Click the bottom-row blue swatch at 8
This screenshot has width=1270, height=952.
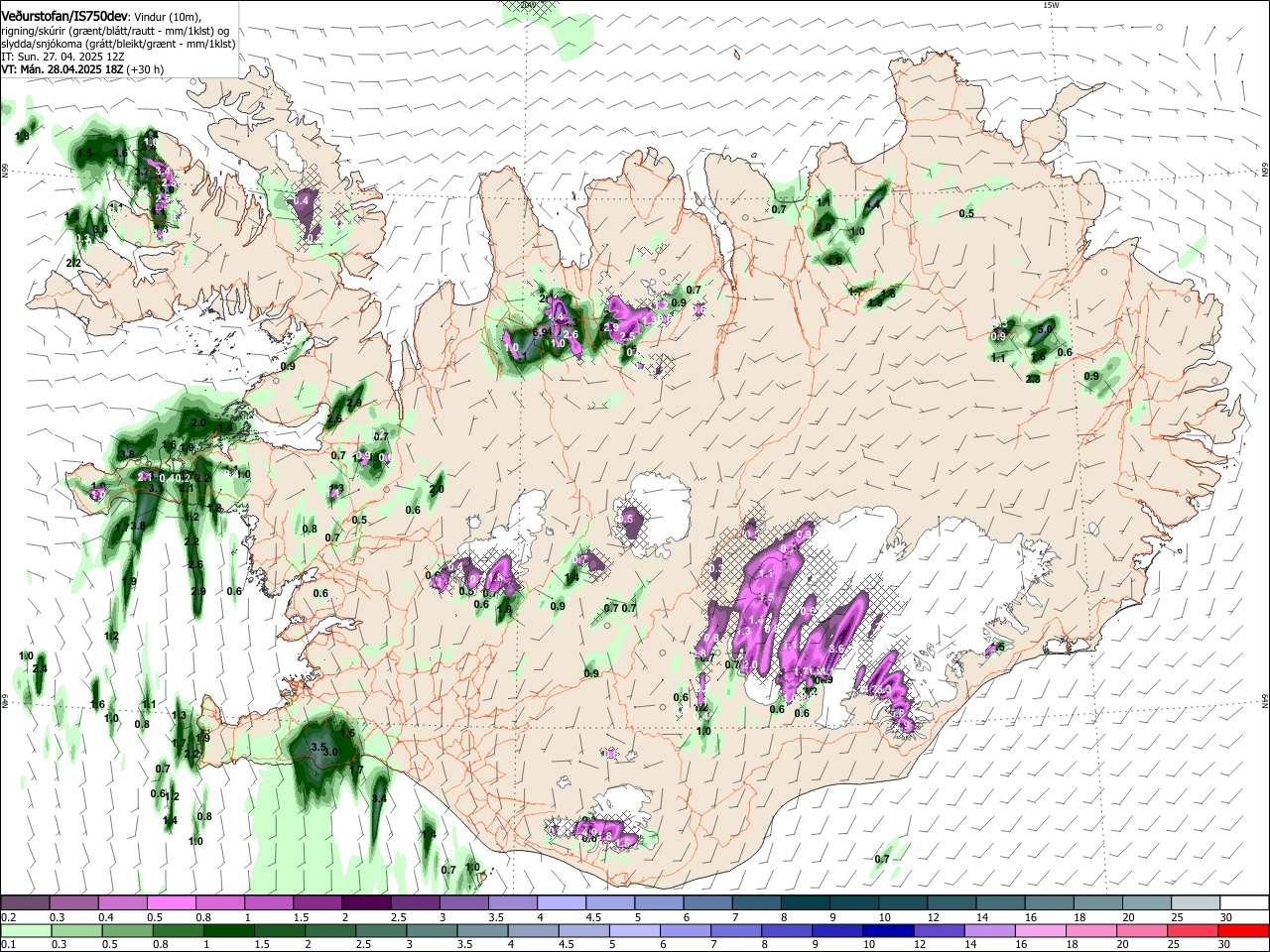[786, 930]
